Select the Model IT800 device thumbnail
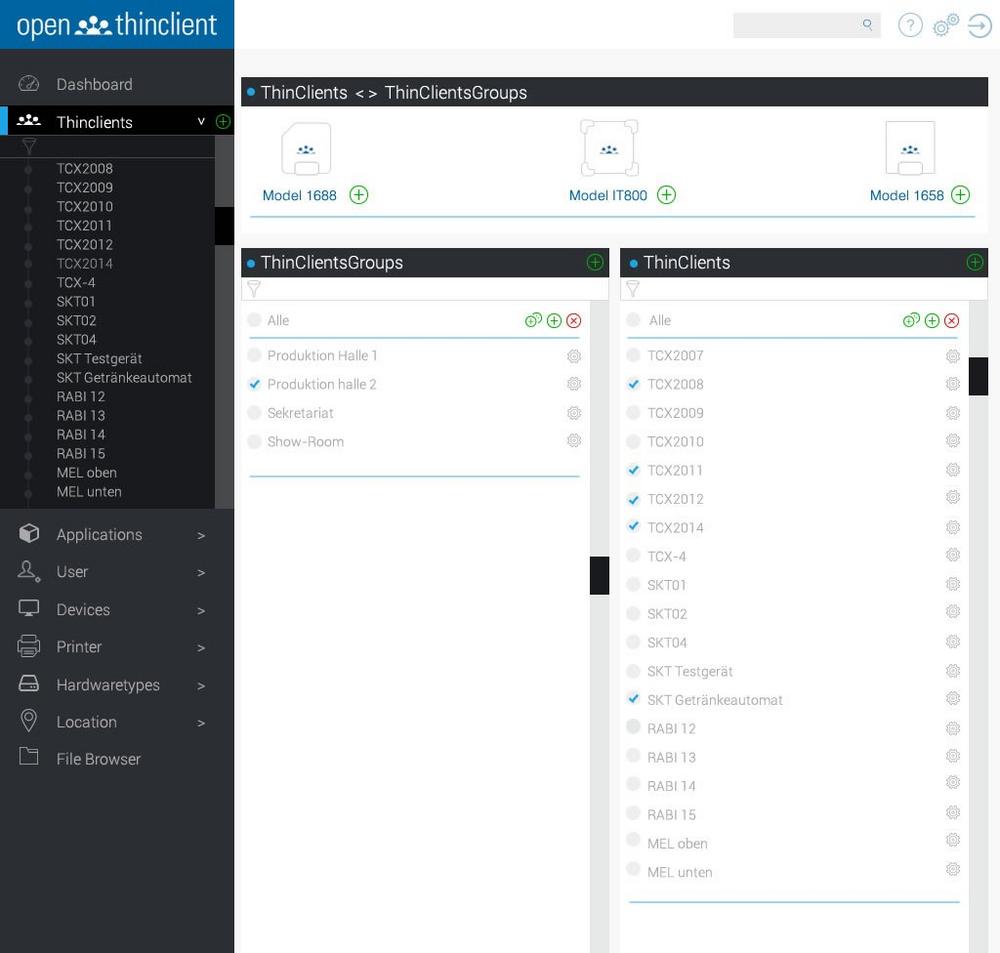 [609, 148]
